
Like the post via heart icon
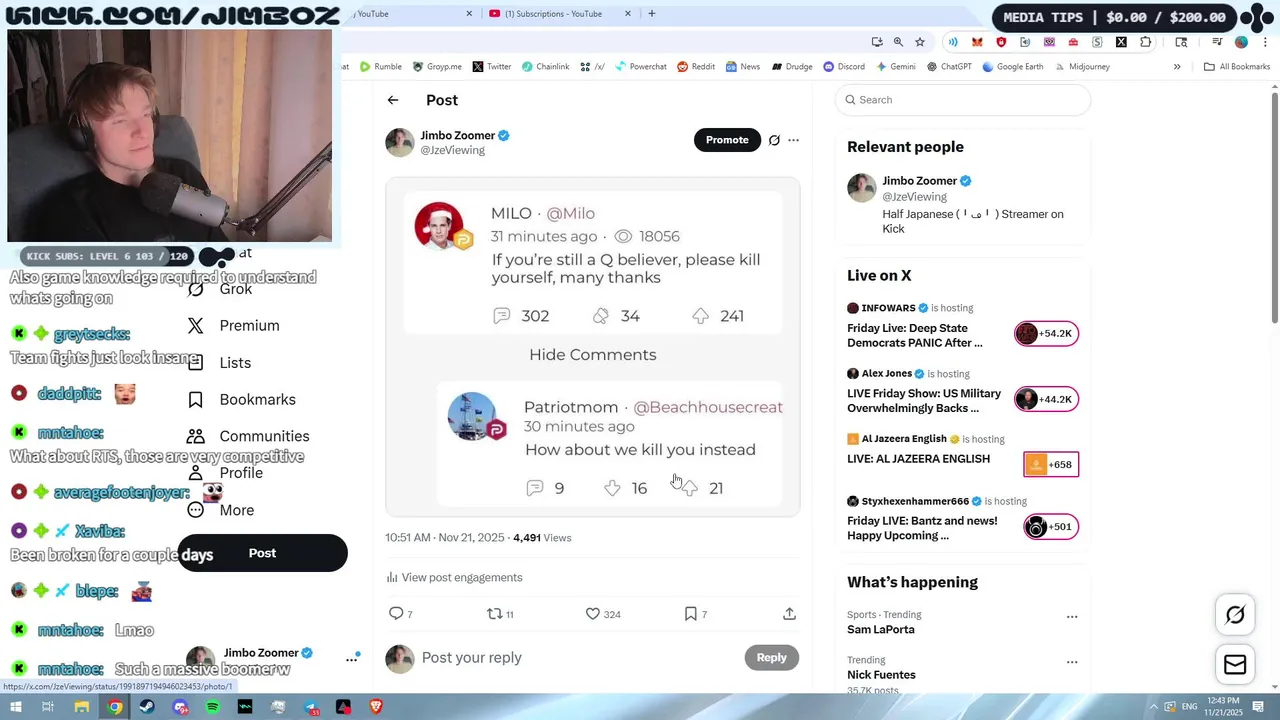593,614
